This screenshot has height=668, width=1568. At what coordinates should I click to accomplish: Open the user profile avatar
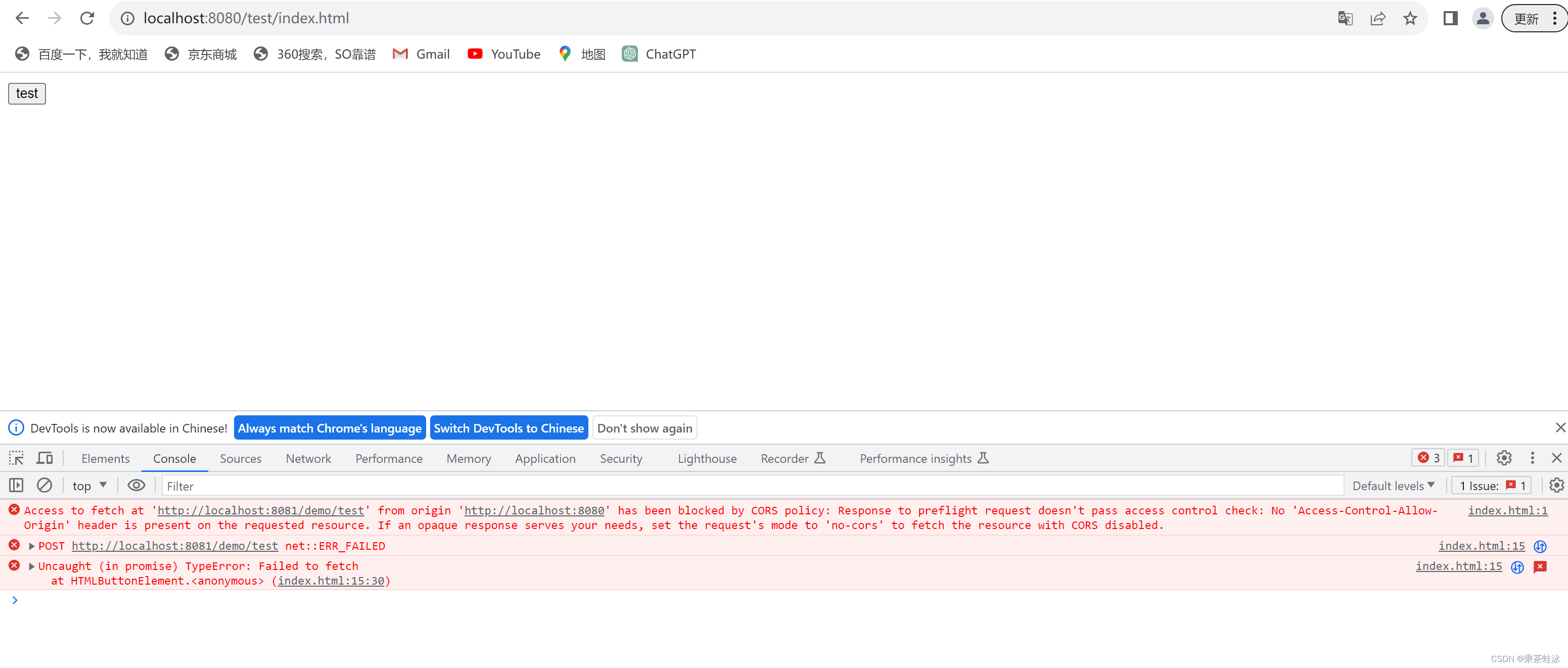point(1483,18)
